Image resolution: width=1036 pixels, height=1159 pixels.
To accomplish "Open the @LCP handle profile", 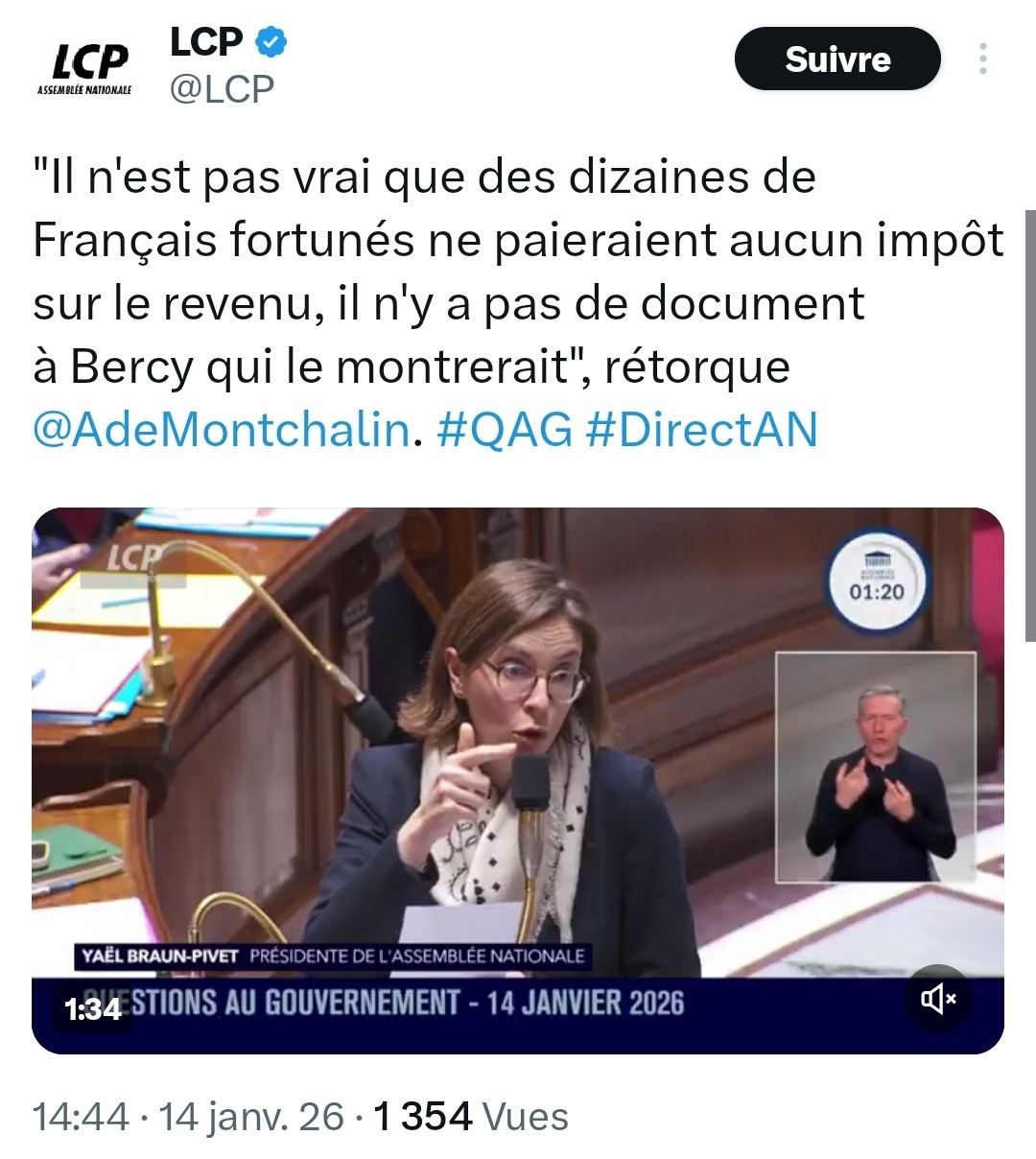I will pos(222,88).
